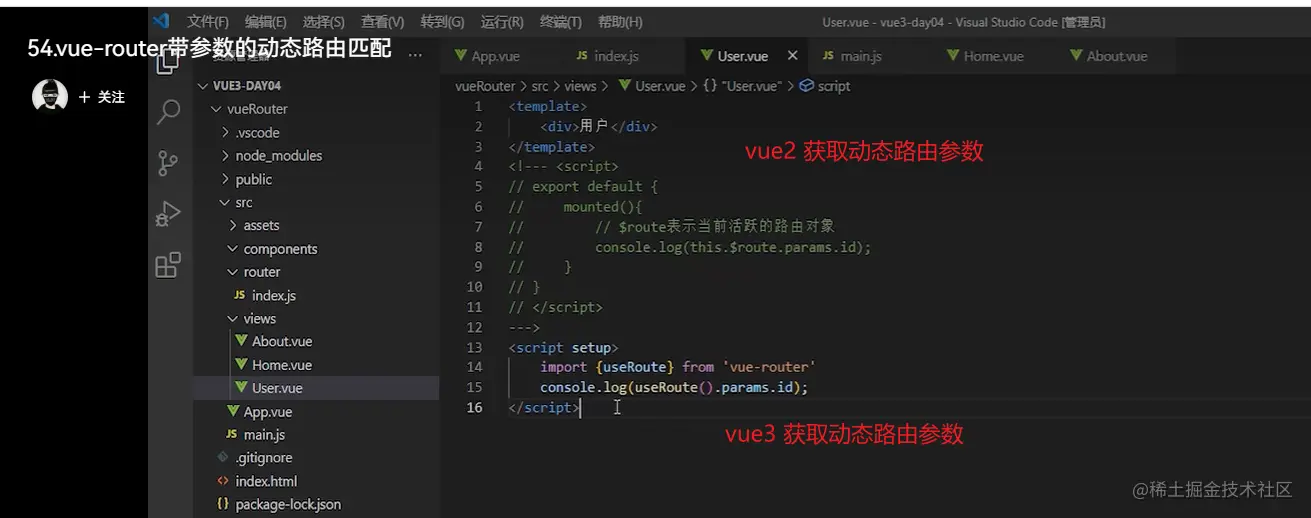This screenshot has width=1311, height=518.
Task: Open the explorer more actions ellipsis
Action: [x=415, y=56]
